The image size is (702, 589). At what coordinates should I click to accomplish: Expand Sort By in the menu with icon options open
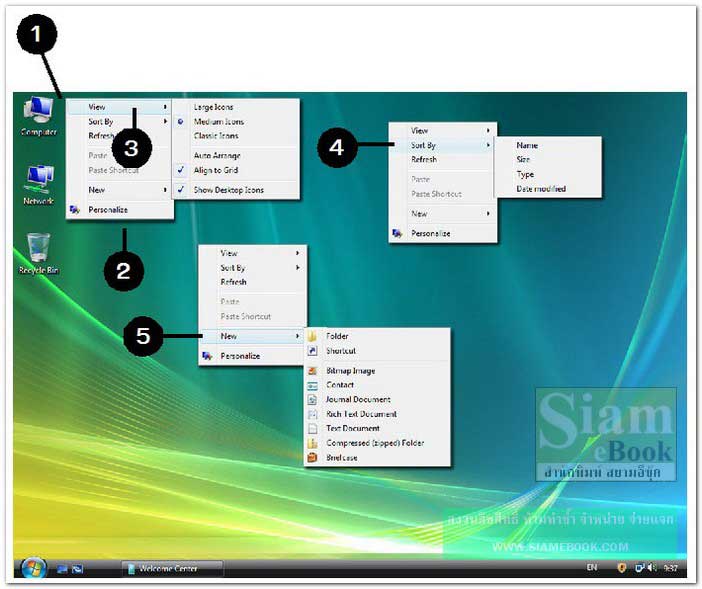coord(120,121)
